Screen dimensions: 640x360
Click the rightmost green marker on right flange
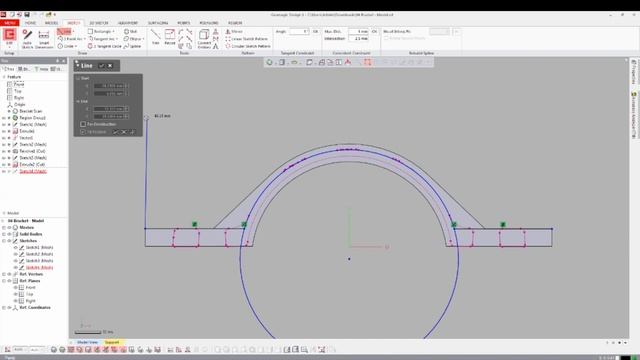click(x=503, y=224)
